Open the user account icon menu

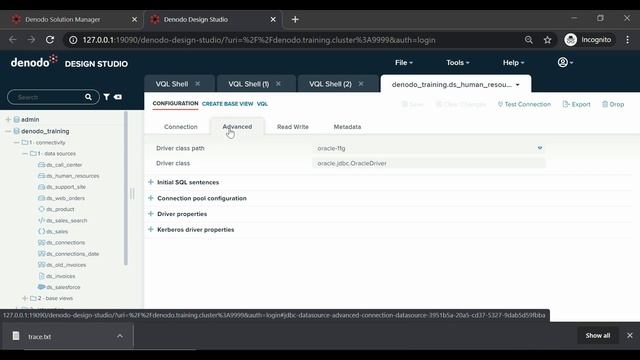(x=565, y=62)
